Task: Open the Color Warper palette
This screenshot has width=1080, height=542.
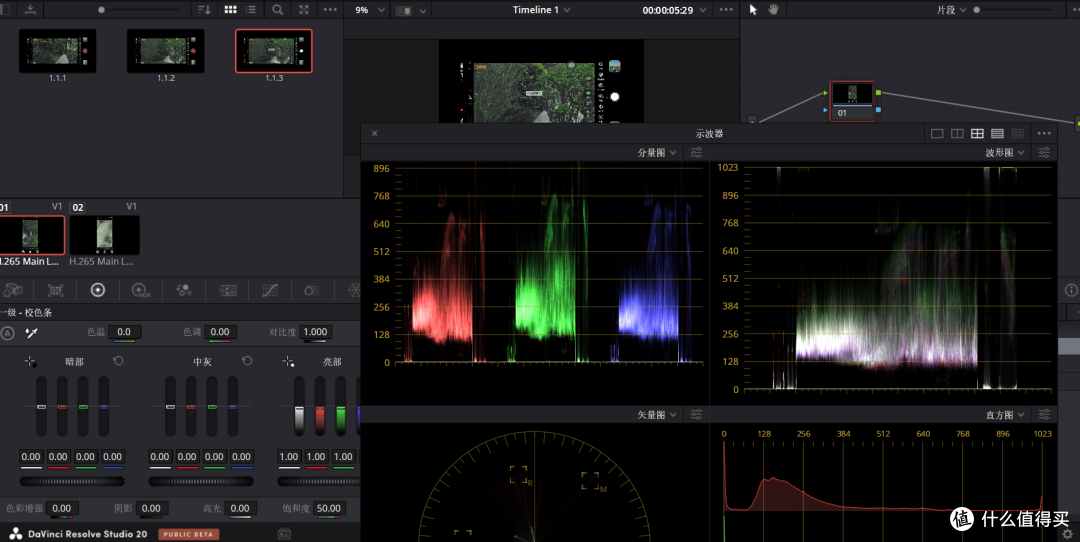Action: click(x=312, y=290)
